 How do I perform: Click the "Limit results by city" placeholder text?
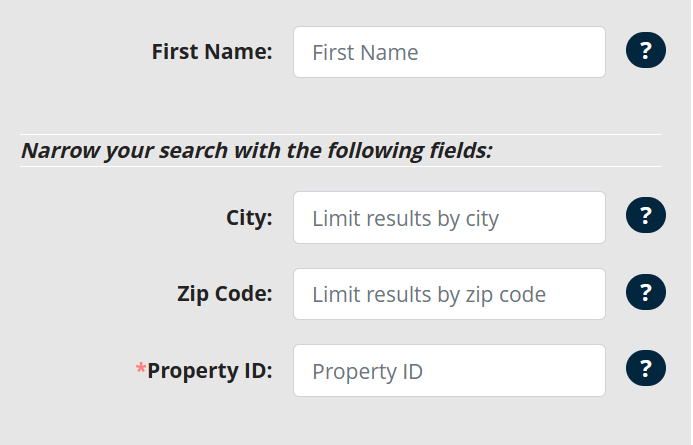[x=405, y=218]
